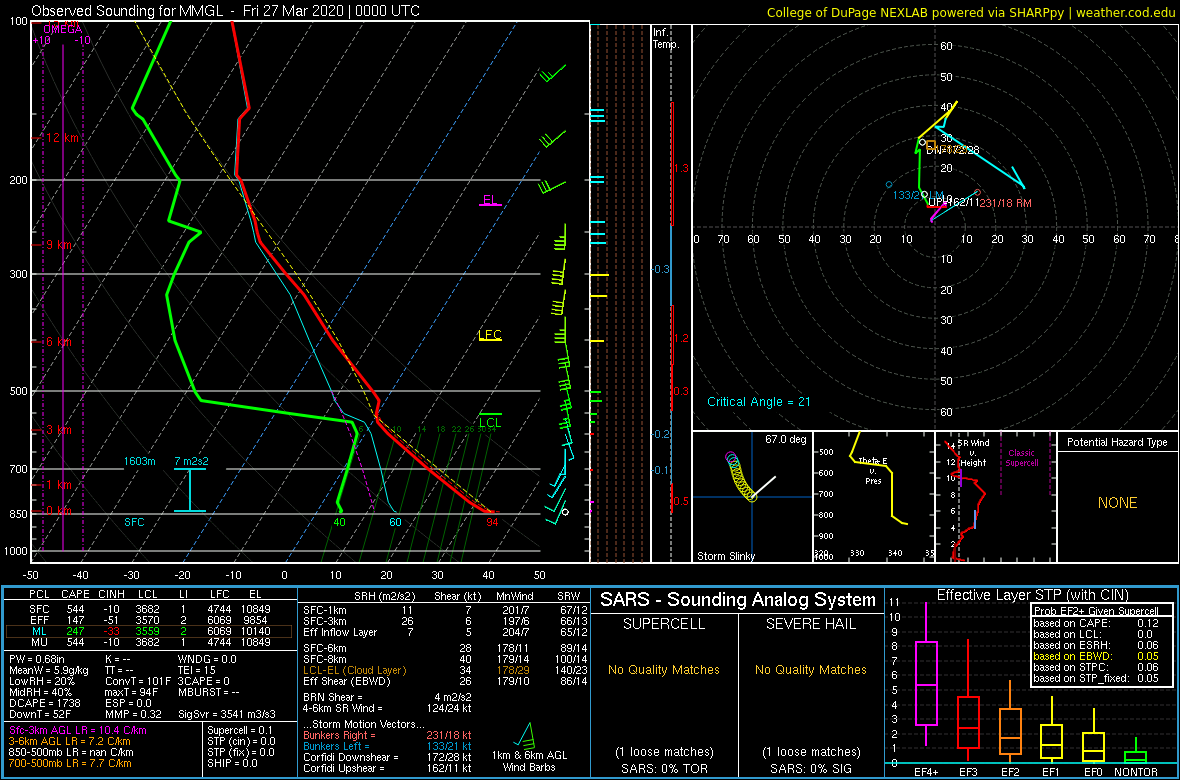This screenshot has height=780, width=1180.
Task: Click the 'Corfidi Upshear' row
Action: click(x=388, y=769)
